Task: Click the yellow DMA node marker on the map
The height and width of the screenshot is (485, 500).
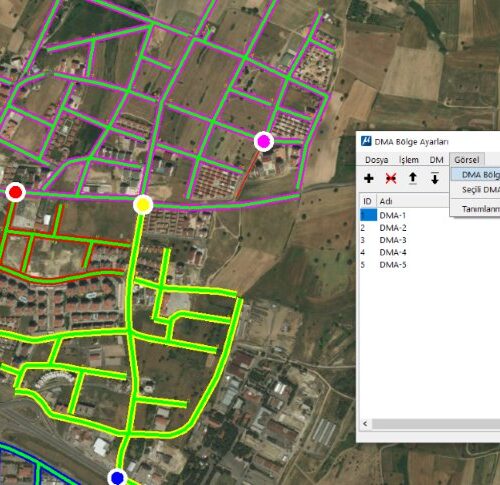Action: [x=143, y=205]
